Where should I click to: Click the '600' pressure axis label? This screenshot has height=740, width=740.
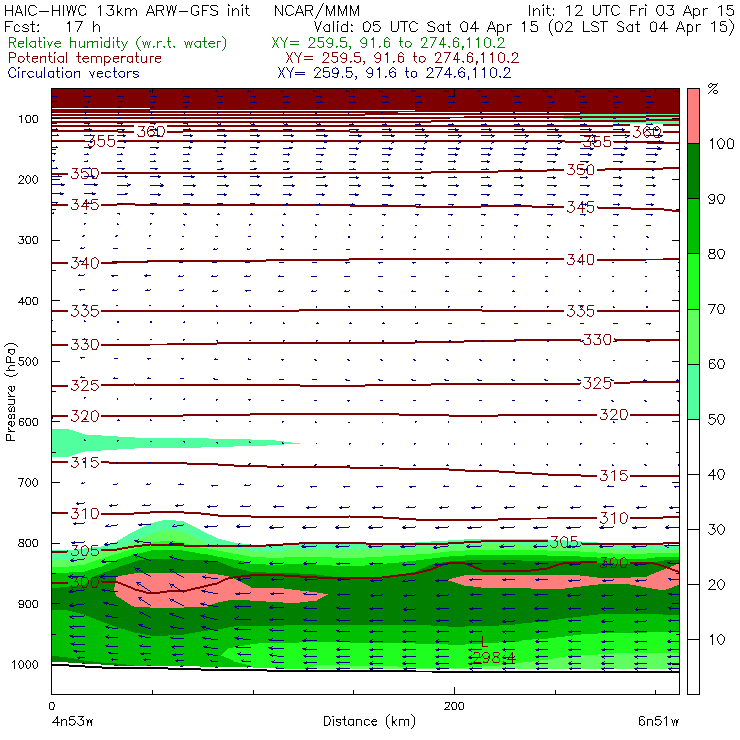(x=28, y=422)
